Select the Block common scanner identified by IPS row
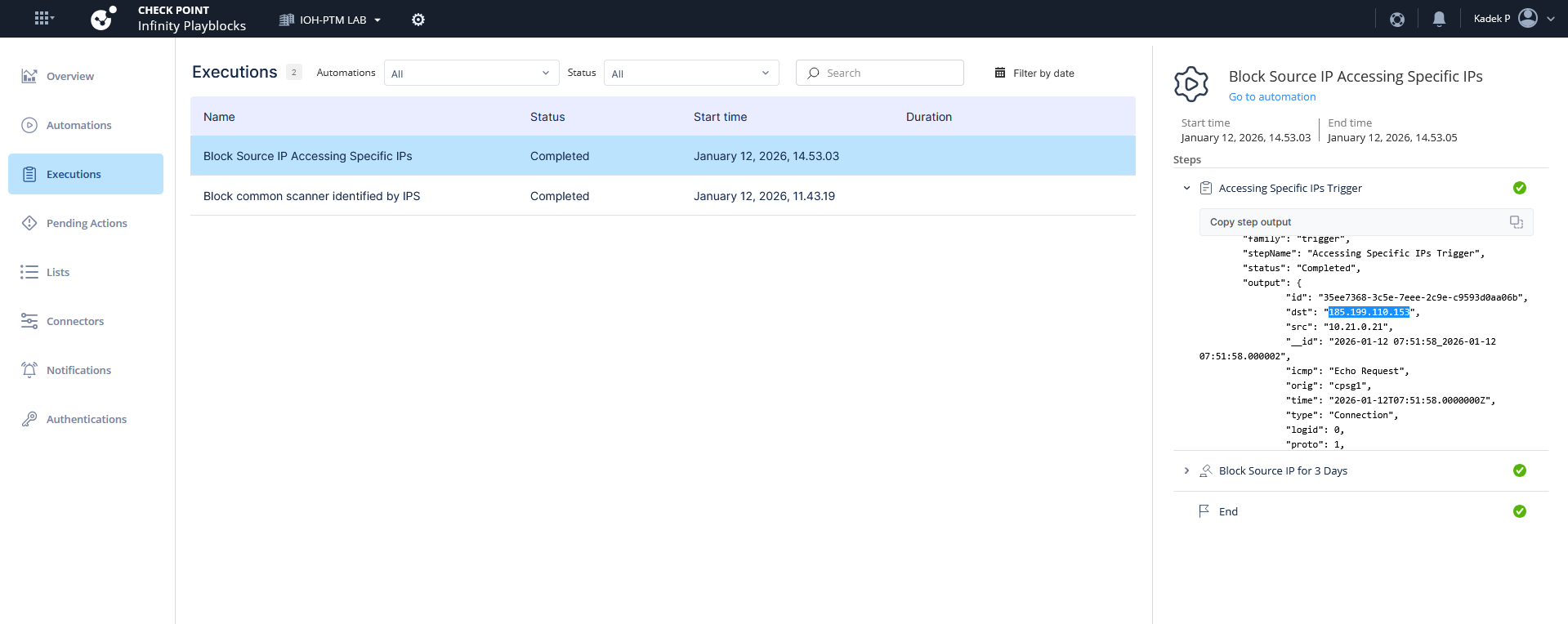This screenshot has height=624, width=1568. point(311,196)
